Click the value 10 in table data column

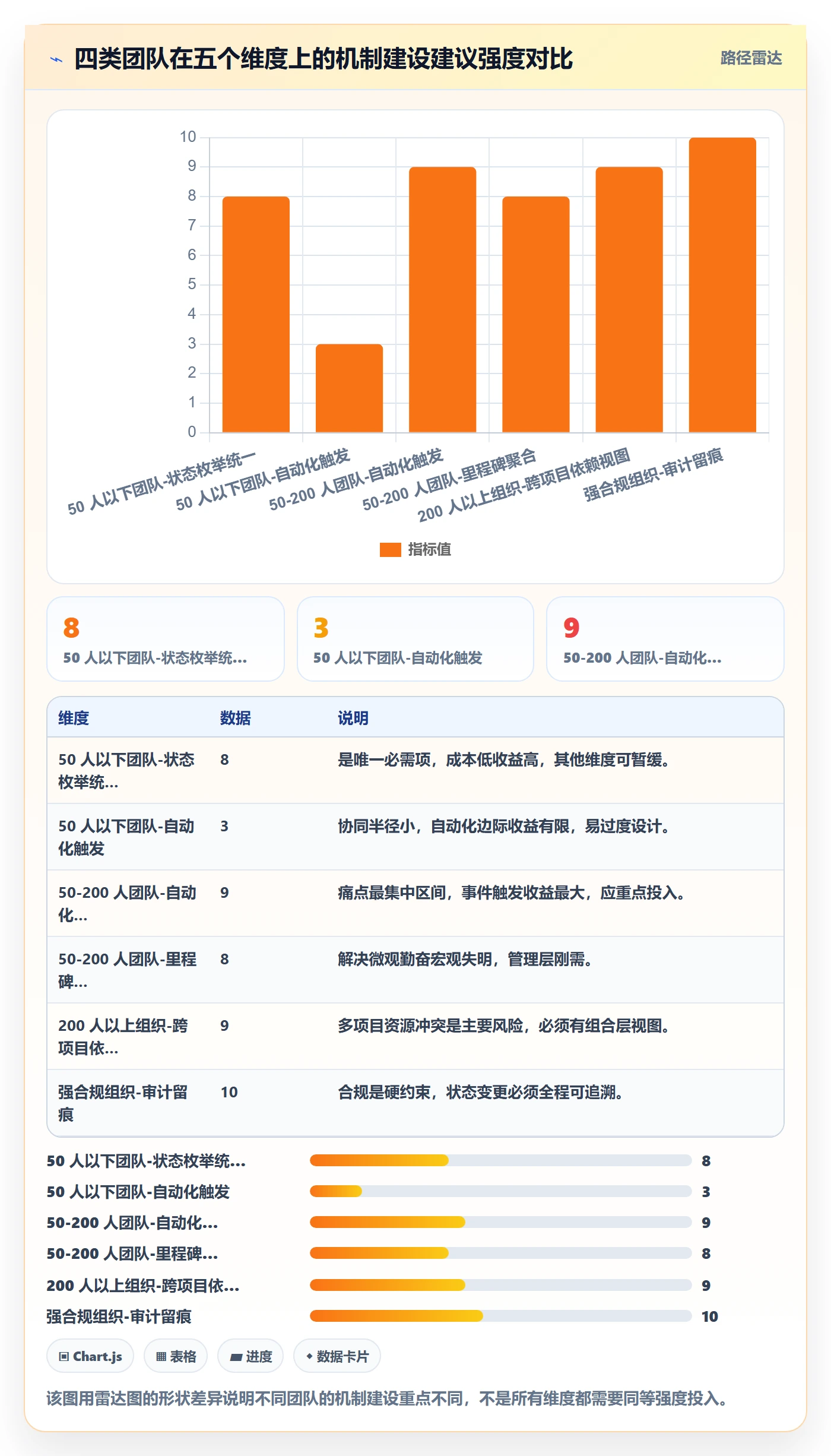[229, 1092]
